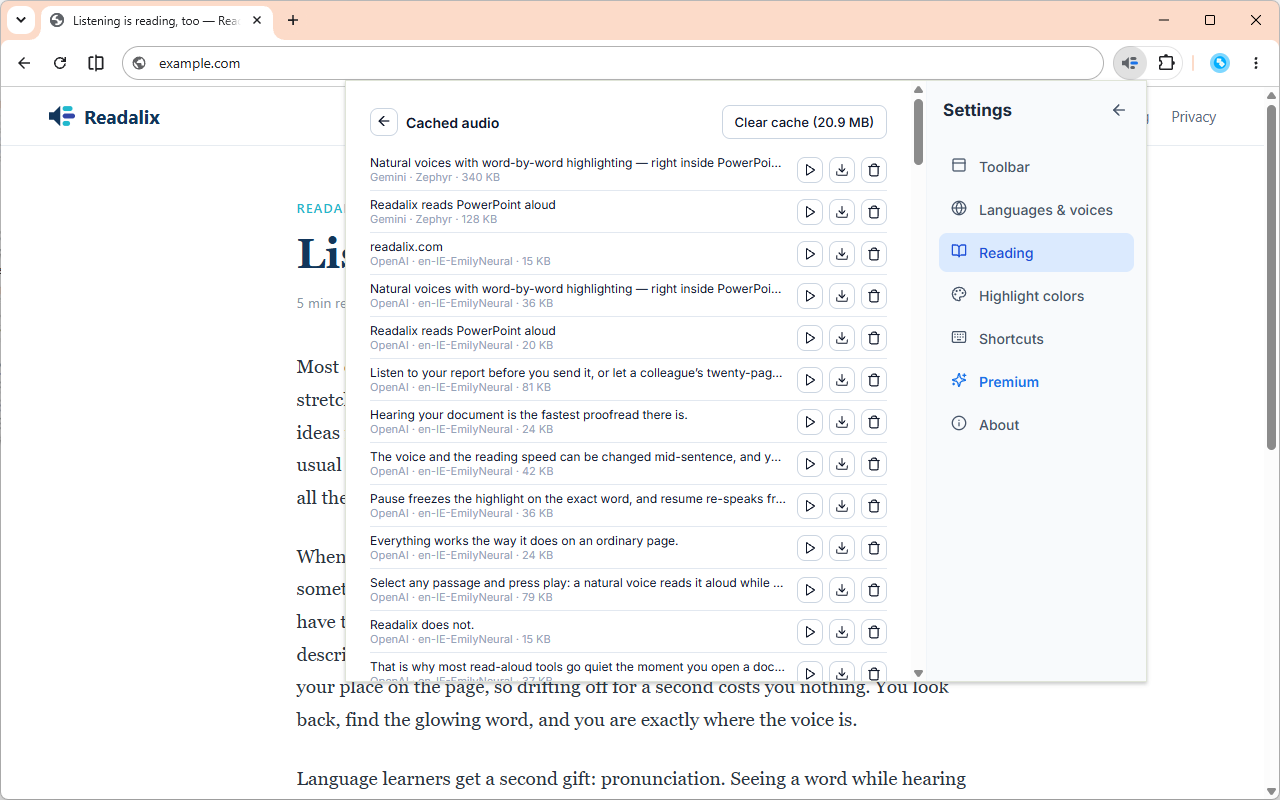This screenshot has height=800, width=1280.
Task: Open the Premium section
Action: 1036,382
